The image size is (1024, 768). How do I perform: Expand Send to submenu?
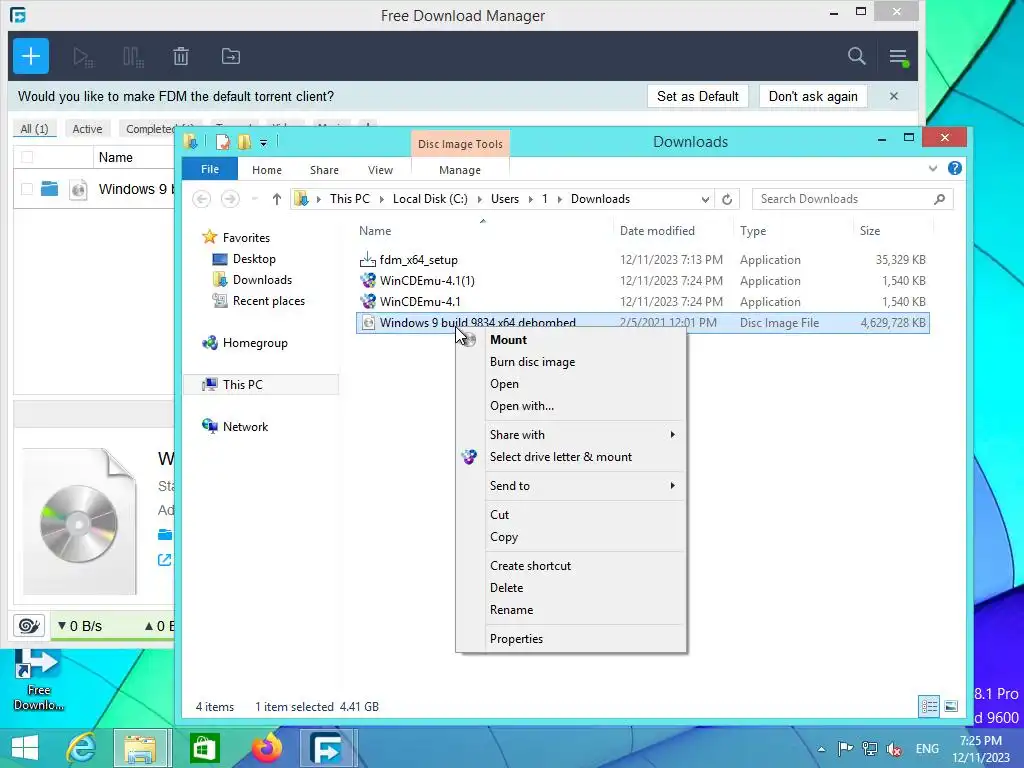(x=571, y=486)
